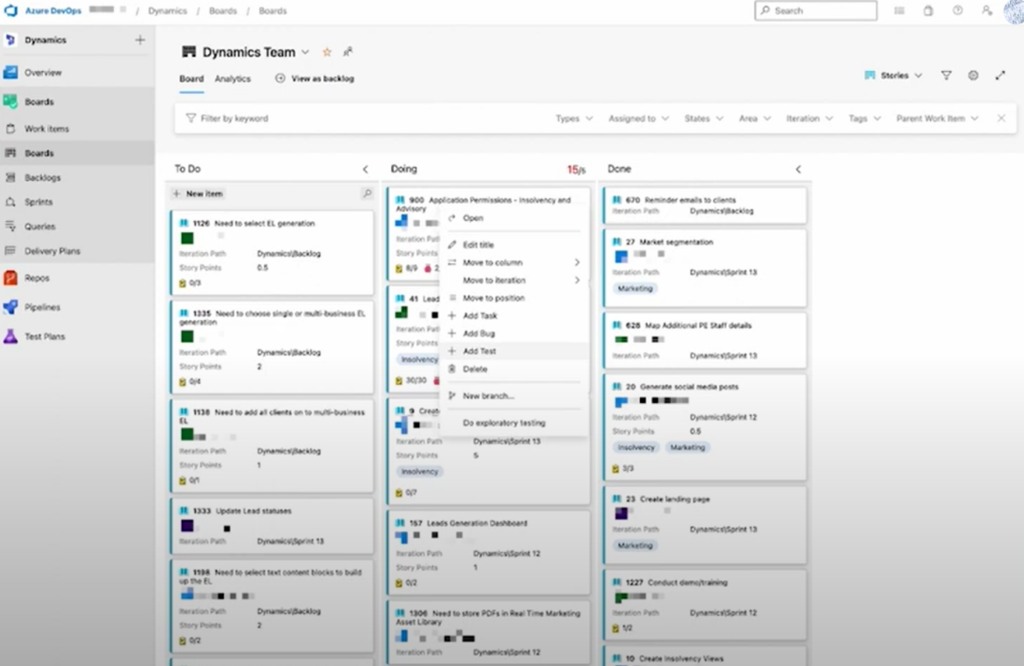This screenshot has width=1024, height=666.
Task: Click the Azure DevOps logo
Action: tap(11, 10)
